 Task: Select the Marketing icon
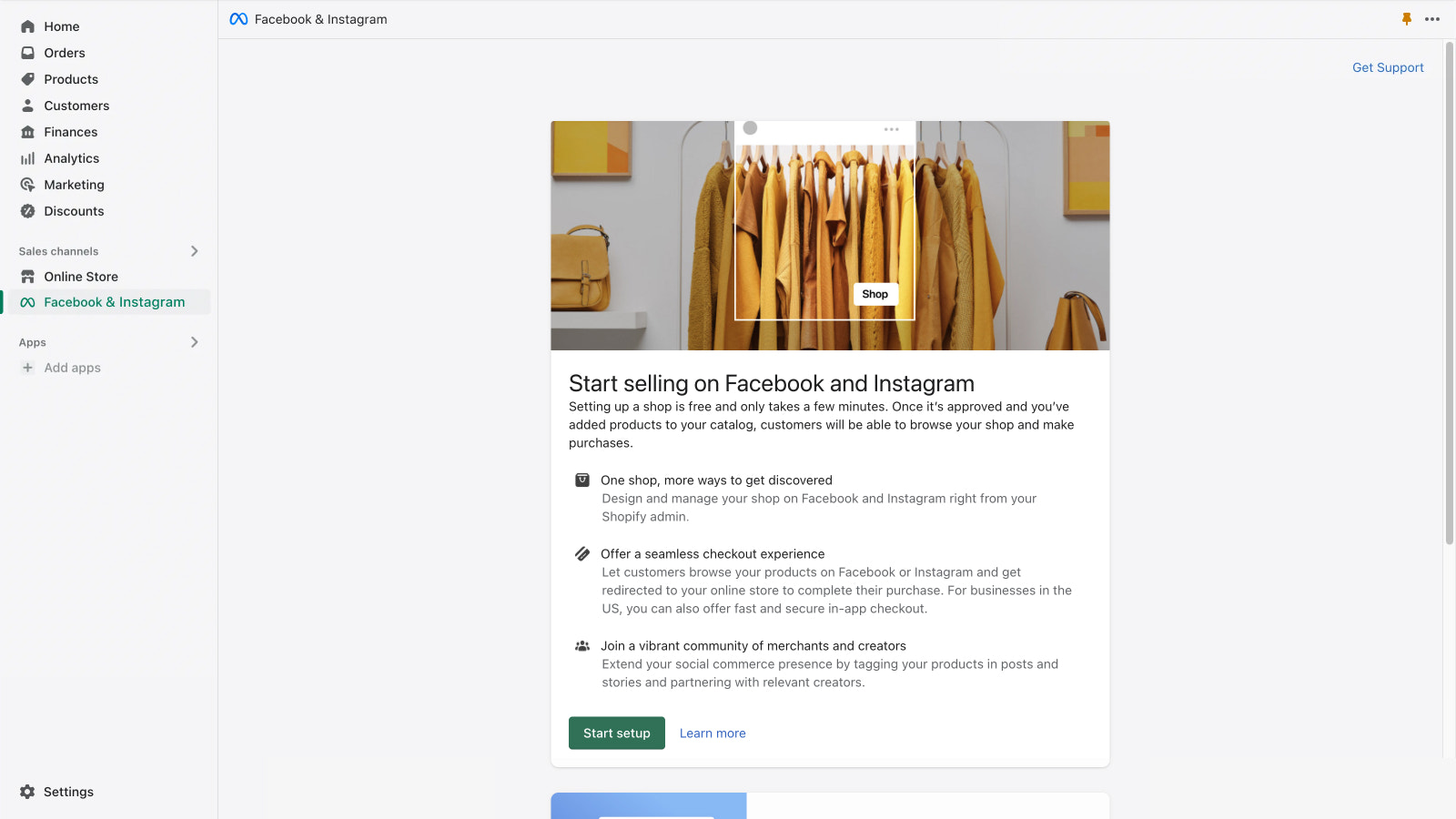[28, 185]
